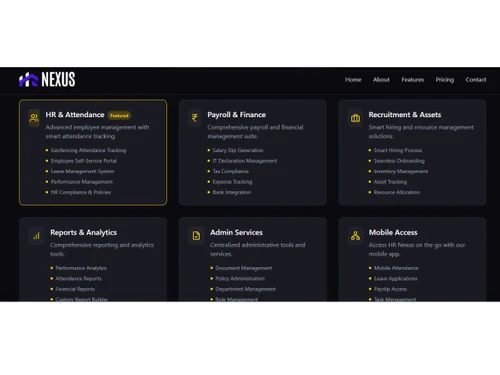Open the Contact nav link
The width and height of the screenshot is (500, 375).
476,80
